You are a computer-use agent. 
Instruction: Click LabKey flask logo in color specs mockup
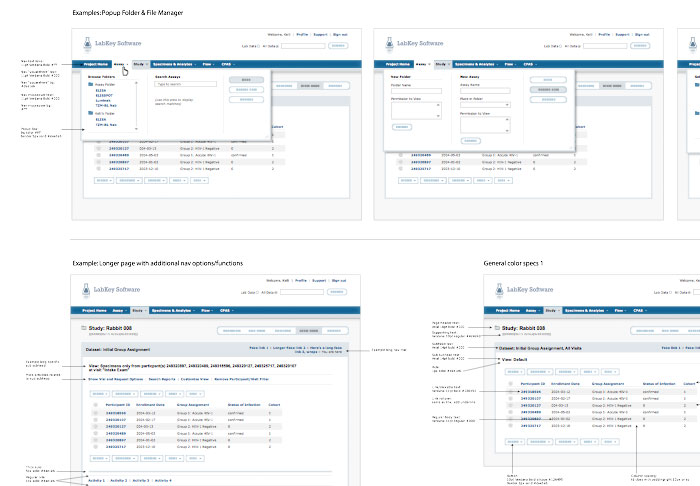coord(499,290)
